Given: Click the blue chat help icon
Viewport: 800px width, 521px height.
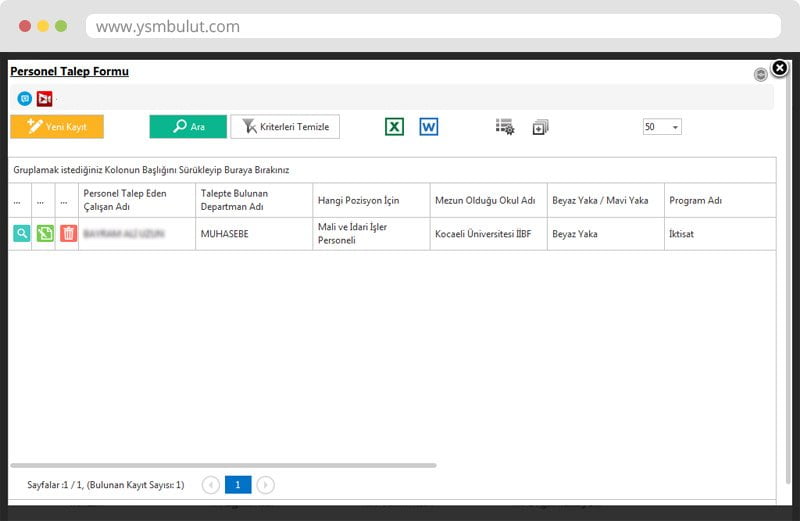Looking at the screenshot, I should pyautogui.click(x=25, y=98).
